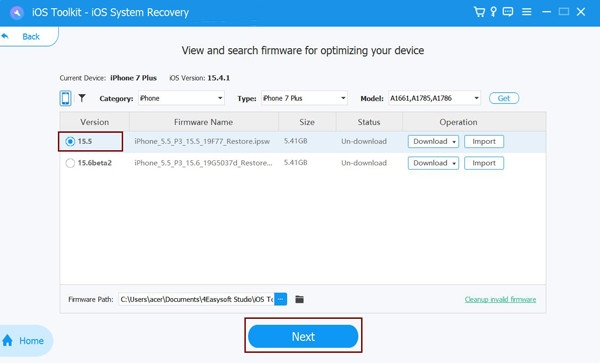Click the Status column header
This screenshot has height=363, width=600.
(x=369, y=122)
